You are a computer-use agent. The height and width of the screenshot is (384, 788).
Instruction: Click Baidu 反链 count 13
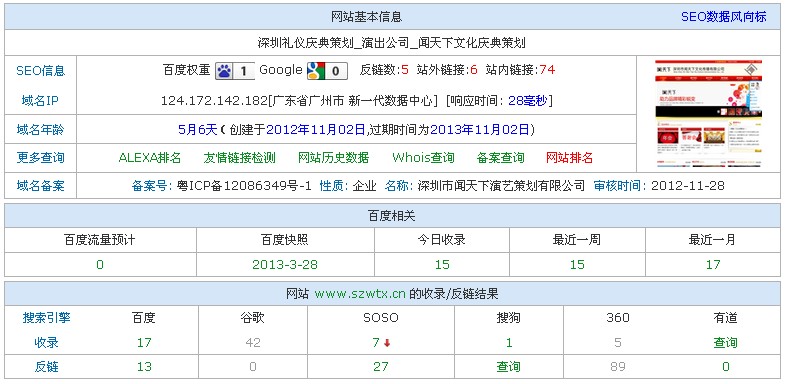(144, 367)
